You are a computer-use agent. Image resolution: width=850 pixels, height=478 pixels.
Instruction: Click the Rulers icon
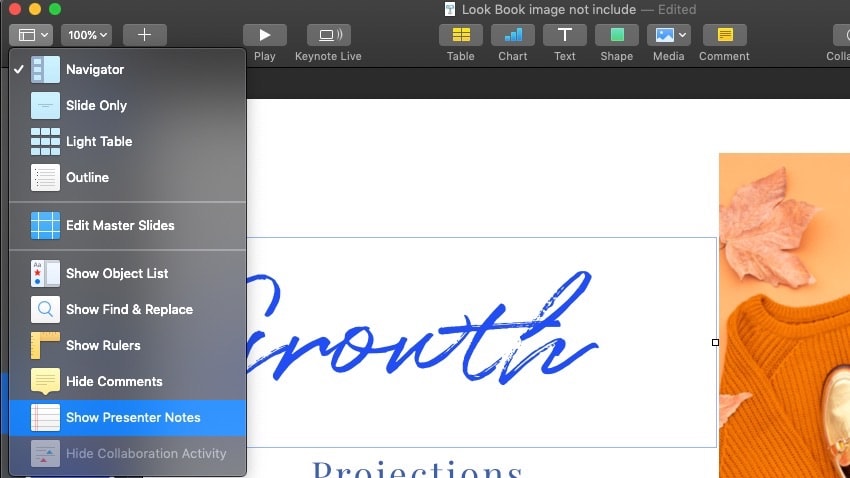[45, 345]
